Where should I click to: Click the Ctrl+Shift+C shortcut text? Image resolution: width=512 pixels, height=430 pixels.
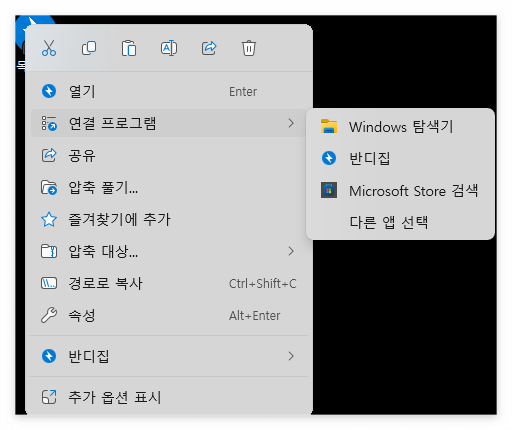click(263, 284)
